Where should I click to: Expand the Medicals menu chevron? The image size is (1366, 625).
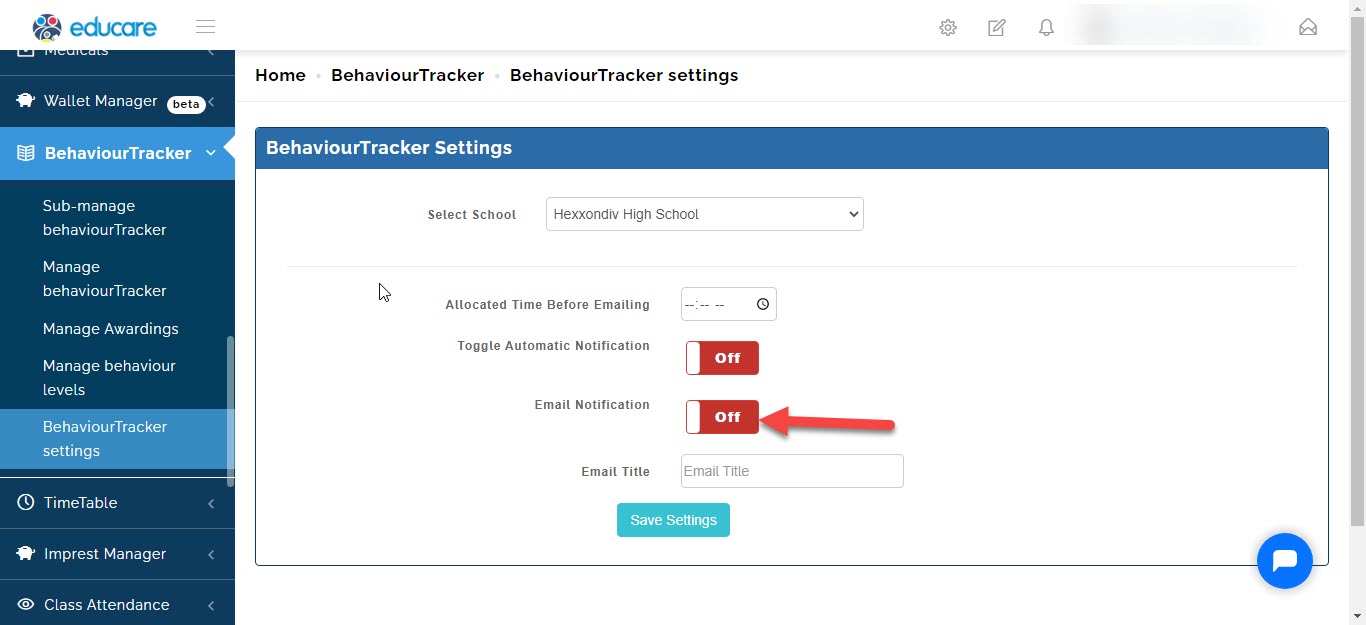tap(211, 52)
